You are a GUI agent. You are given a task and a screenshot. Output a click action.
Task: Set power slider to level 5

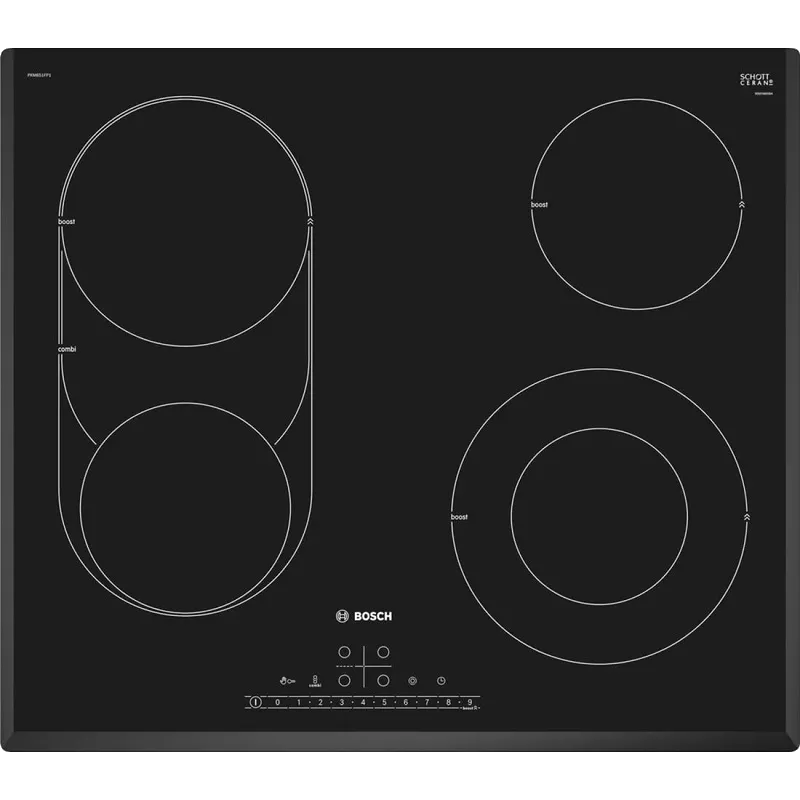click(x=384, y=703)
